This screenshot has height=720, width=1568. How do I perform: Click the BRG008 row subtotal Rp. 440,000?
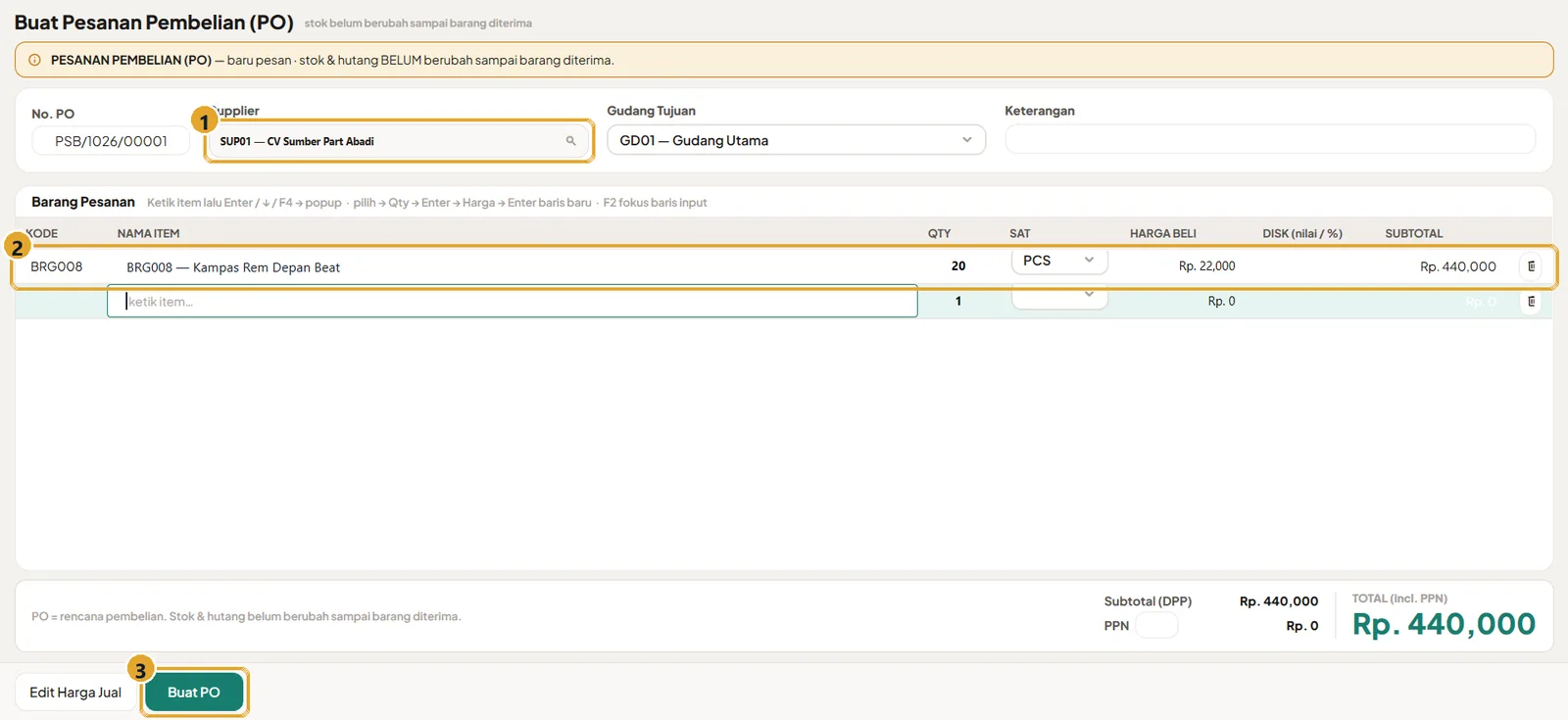pyautogui.click(x=1458, y=266)
